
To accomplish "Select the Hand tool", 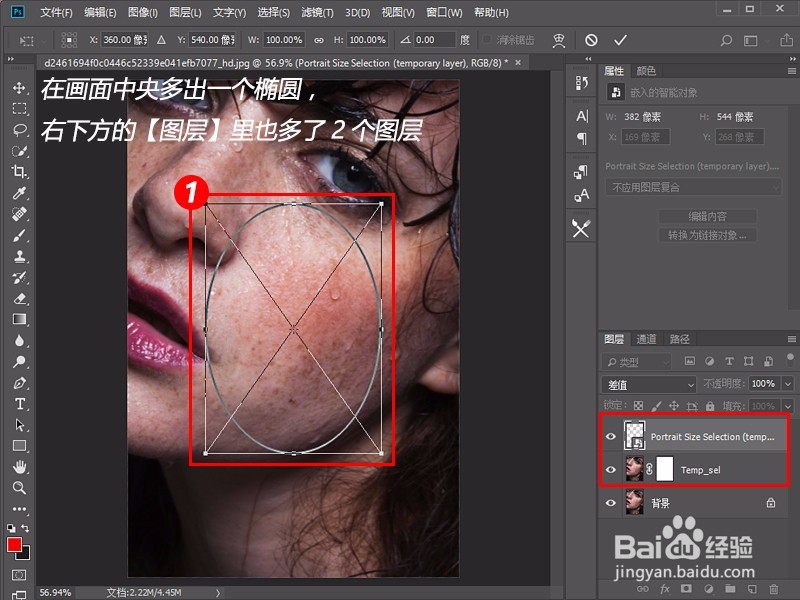I will [x=19, y=467].
